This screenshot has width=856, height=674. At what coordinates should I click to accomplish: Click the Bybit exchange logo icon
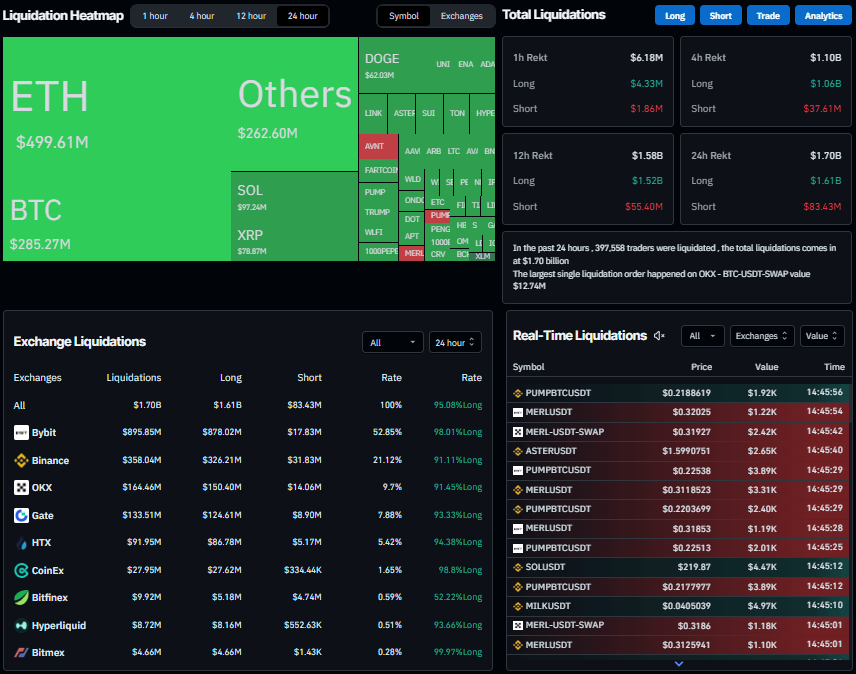[21, 433]
